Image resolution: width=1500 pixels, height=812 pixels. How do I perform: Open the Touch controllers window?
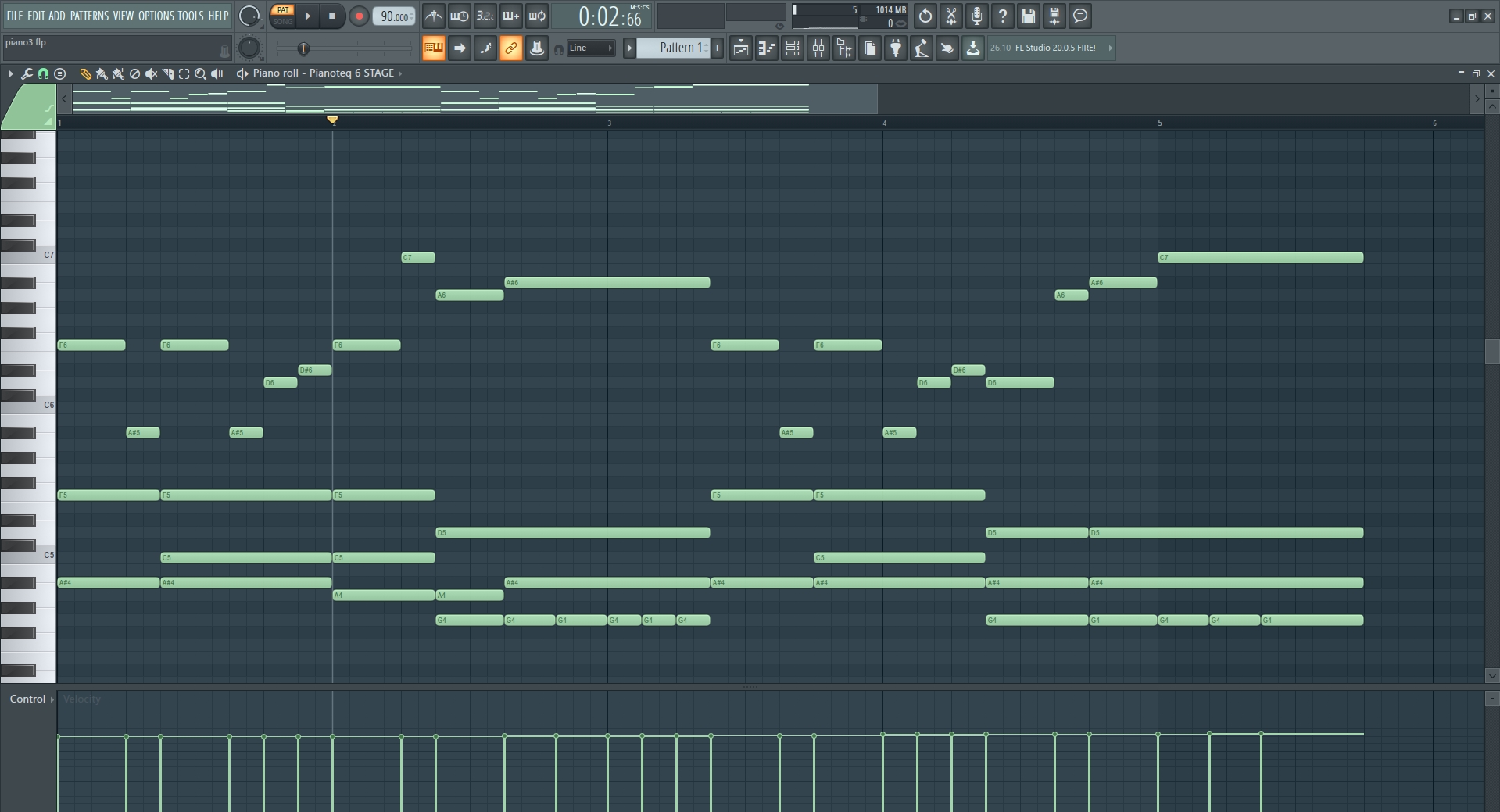(947, 48)
